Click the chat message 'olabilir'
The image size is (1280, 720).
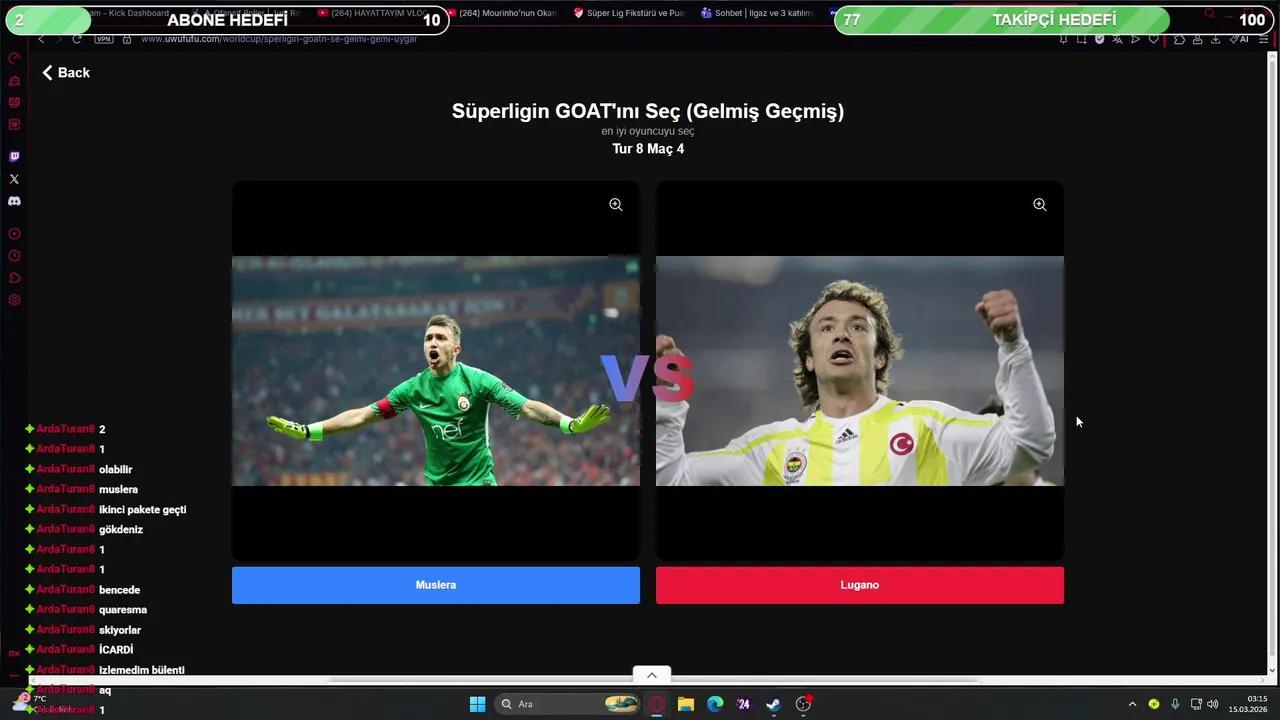point(116,469)
